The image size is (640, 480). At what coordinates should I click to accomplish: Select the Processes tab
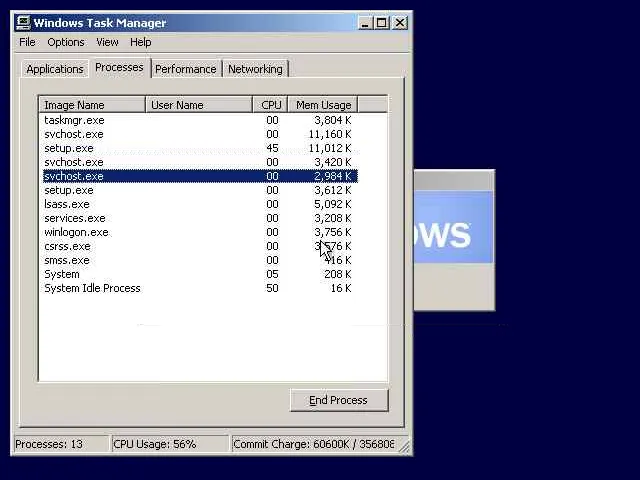pyautogui.click(x=119, y=67)
